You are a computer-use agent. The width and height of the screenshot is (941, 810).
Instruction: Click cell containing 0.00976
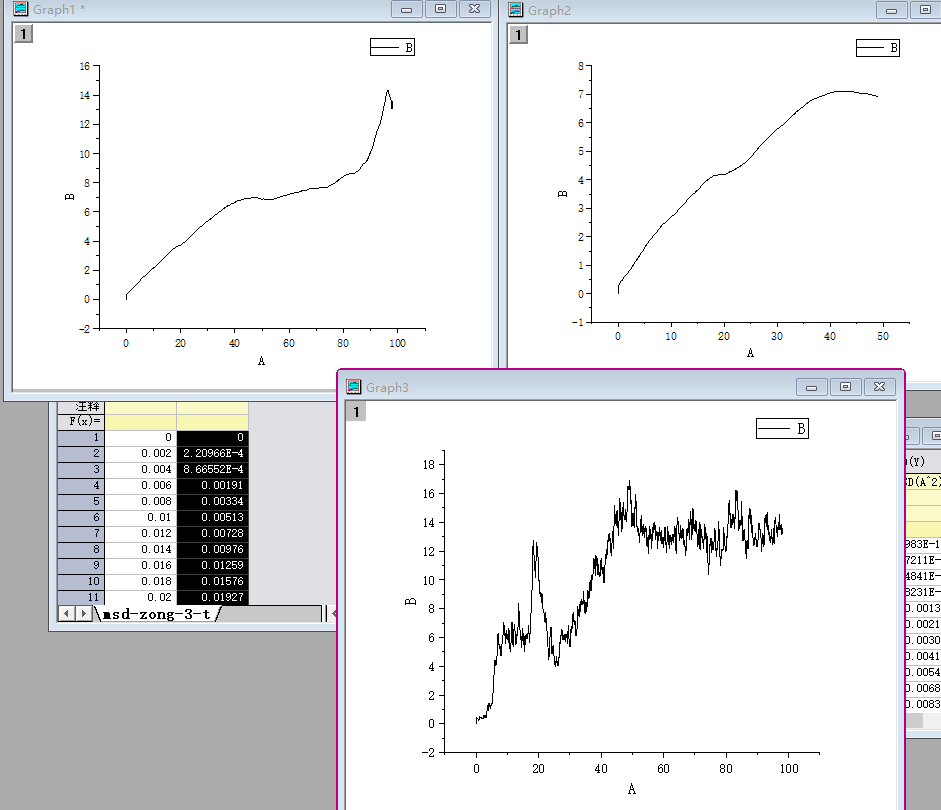[212, 549]
